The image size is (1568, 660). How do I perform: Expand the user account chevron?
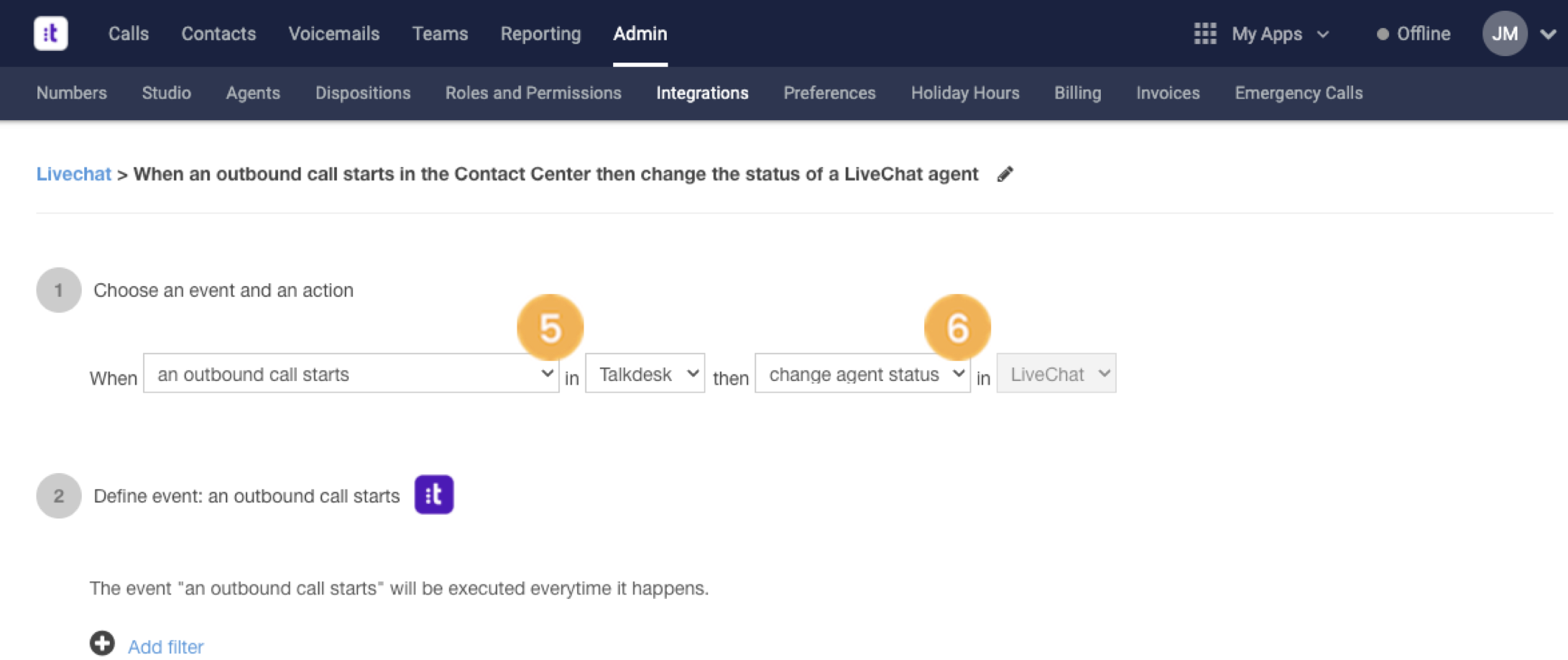tap(1548, 34)
